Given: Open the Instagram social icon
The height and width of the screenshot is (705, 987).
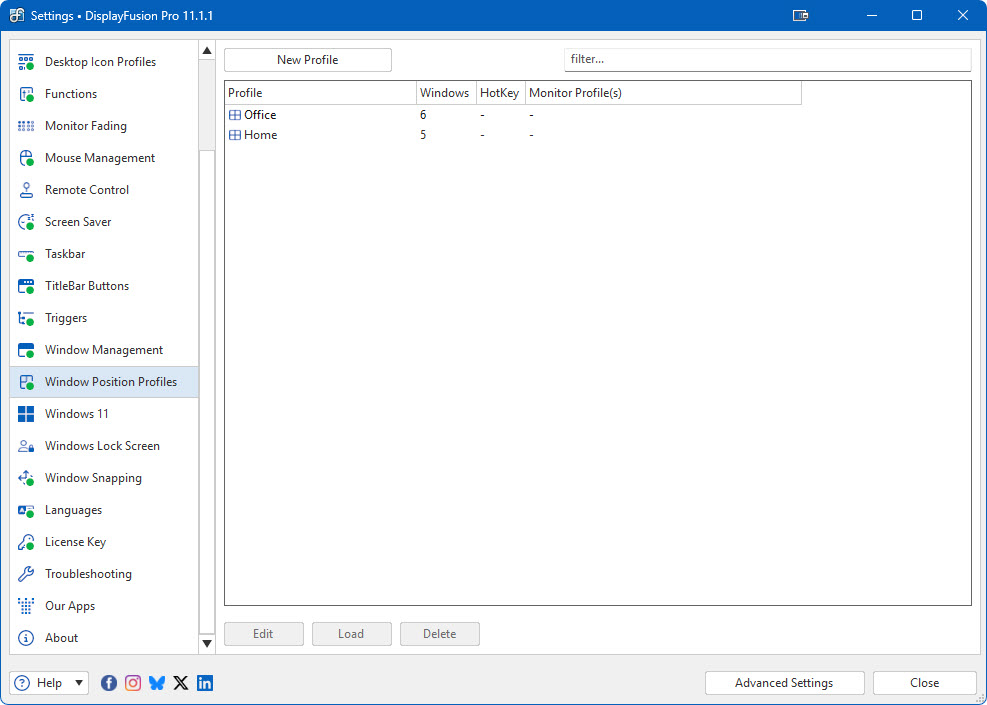Looking at the screenshot, I should coord(133,683).
